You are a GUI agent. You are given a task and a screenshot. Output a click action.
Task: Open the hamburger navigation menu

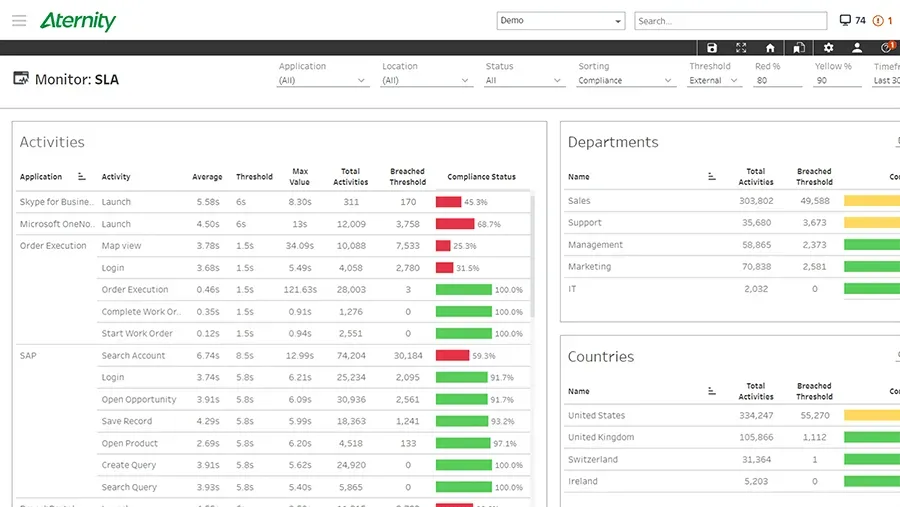19,21
